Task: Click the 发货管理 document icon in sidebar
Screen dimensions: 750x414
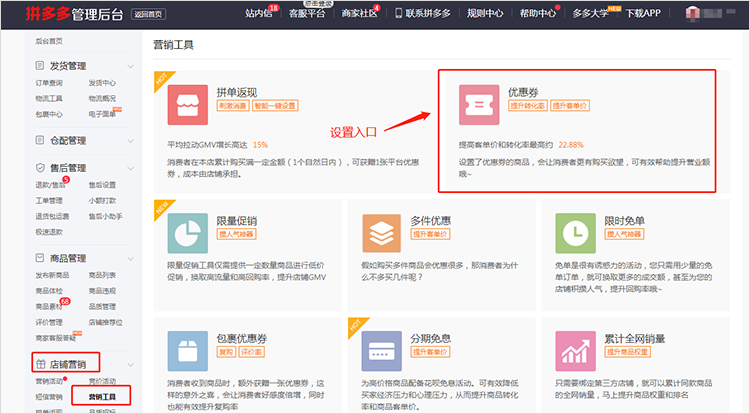Action: coord(40,65)
